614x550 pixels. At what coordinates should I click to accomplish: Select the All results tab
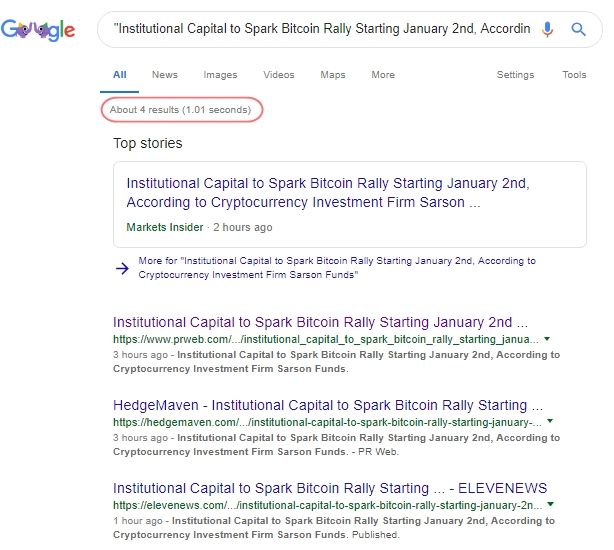point(120,75)
